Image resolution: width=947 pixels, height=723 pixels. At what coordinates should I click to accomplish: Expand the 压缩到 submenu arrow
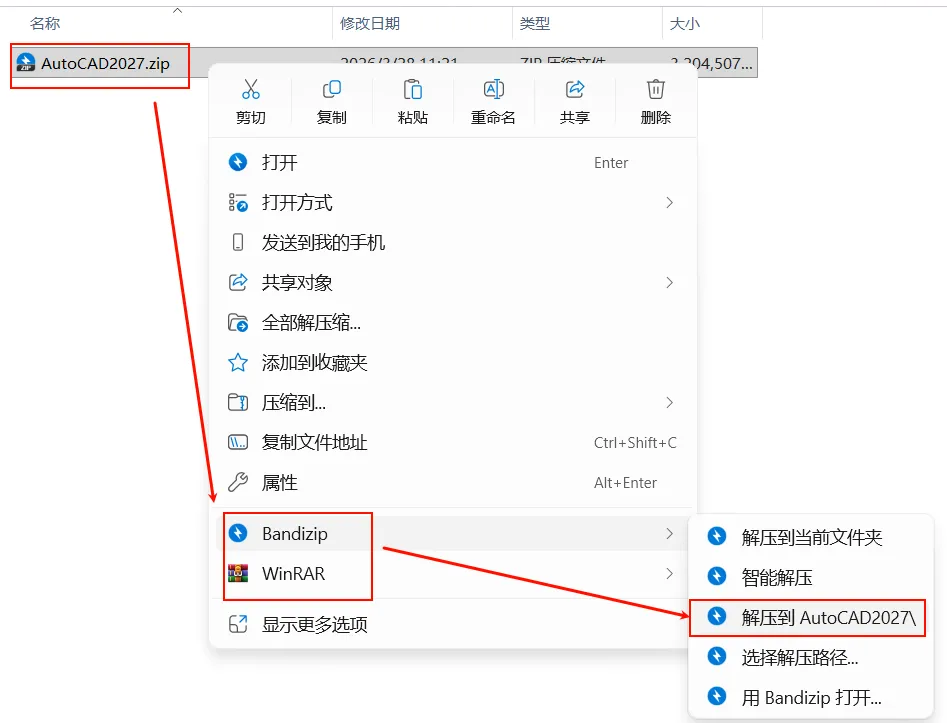[669, 402]
